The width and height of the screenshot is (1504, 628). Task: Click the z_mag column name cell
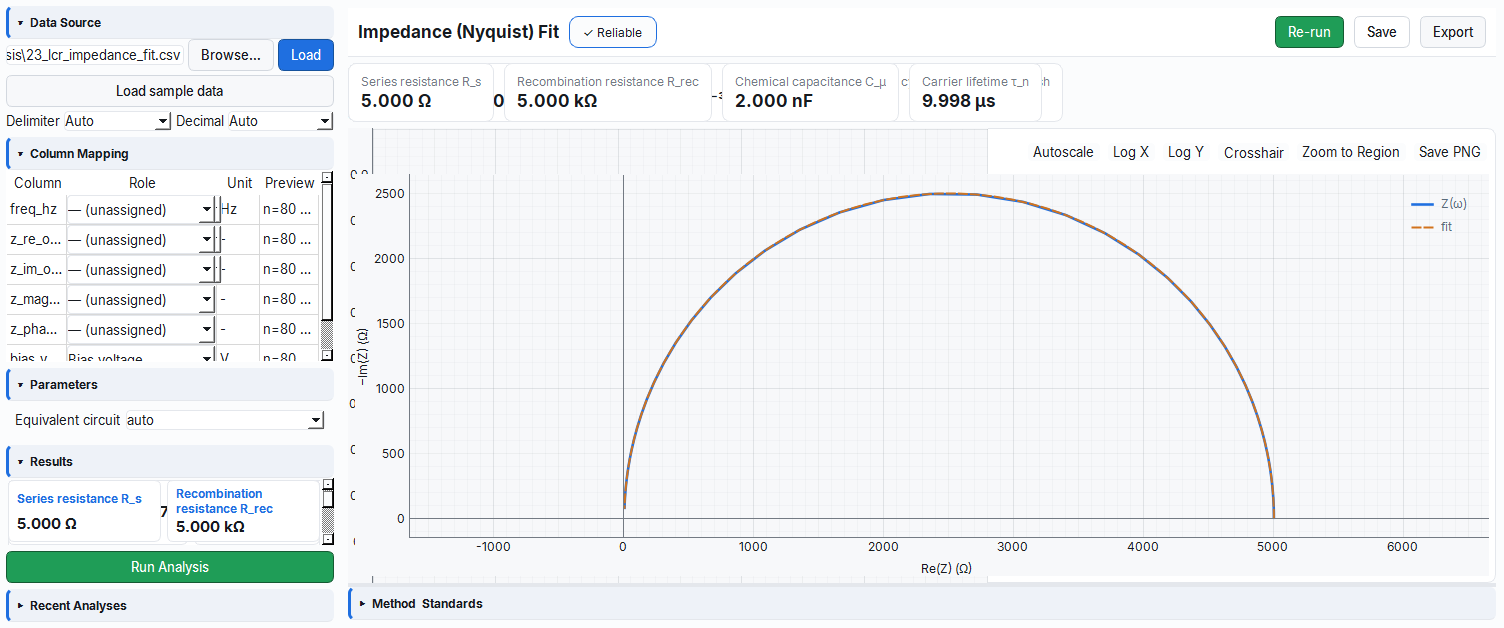38,299
